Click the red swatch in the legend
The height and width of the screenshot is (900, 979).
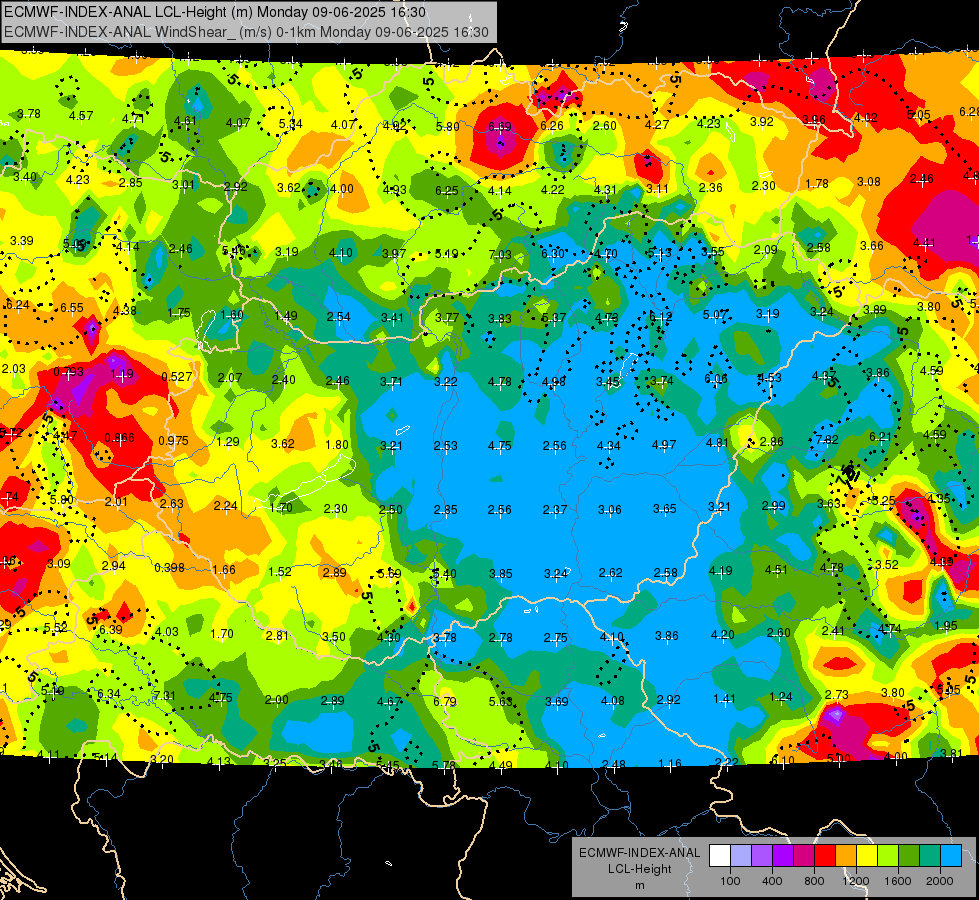coord(825,855)
